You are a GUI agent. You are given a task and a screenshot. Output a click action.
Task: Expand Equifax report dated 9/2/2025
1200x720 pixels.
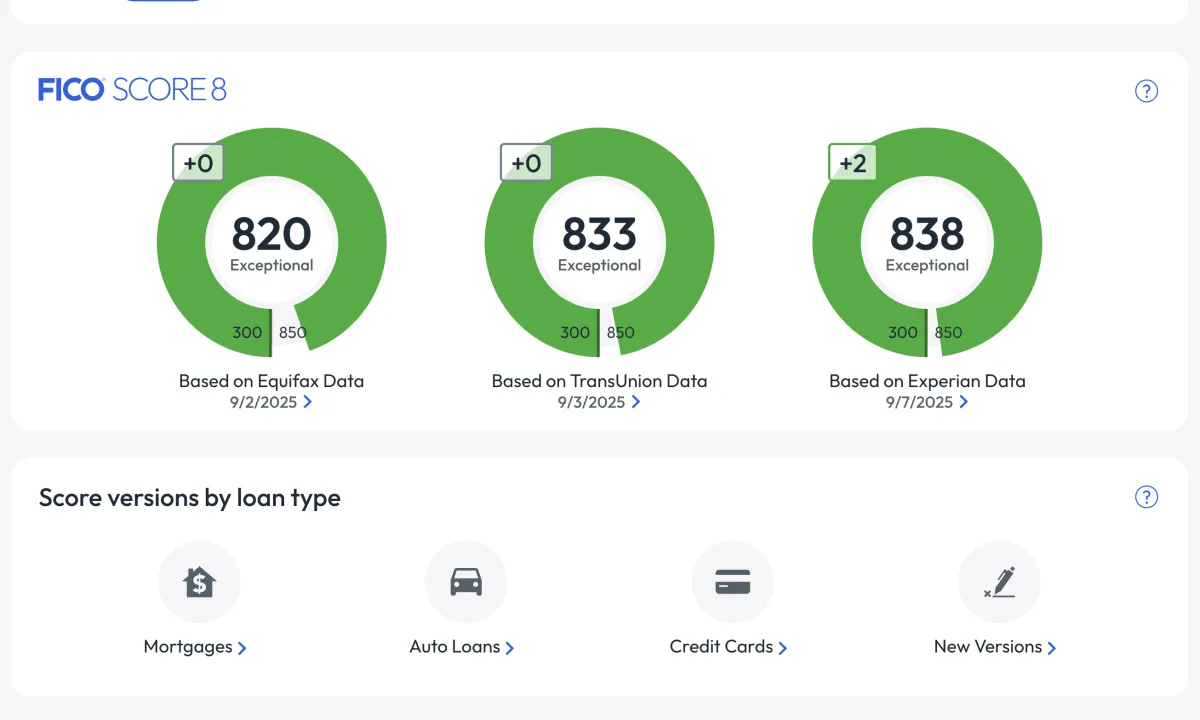coord(272,402)
